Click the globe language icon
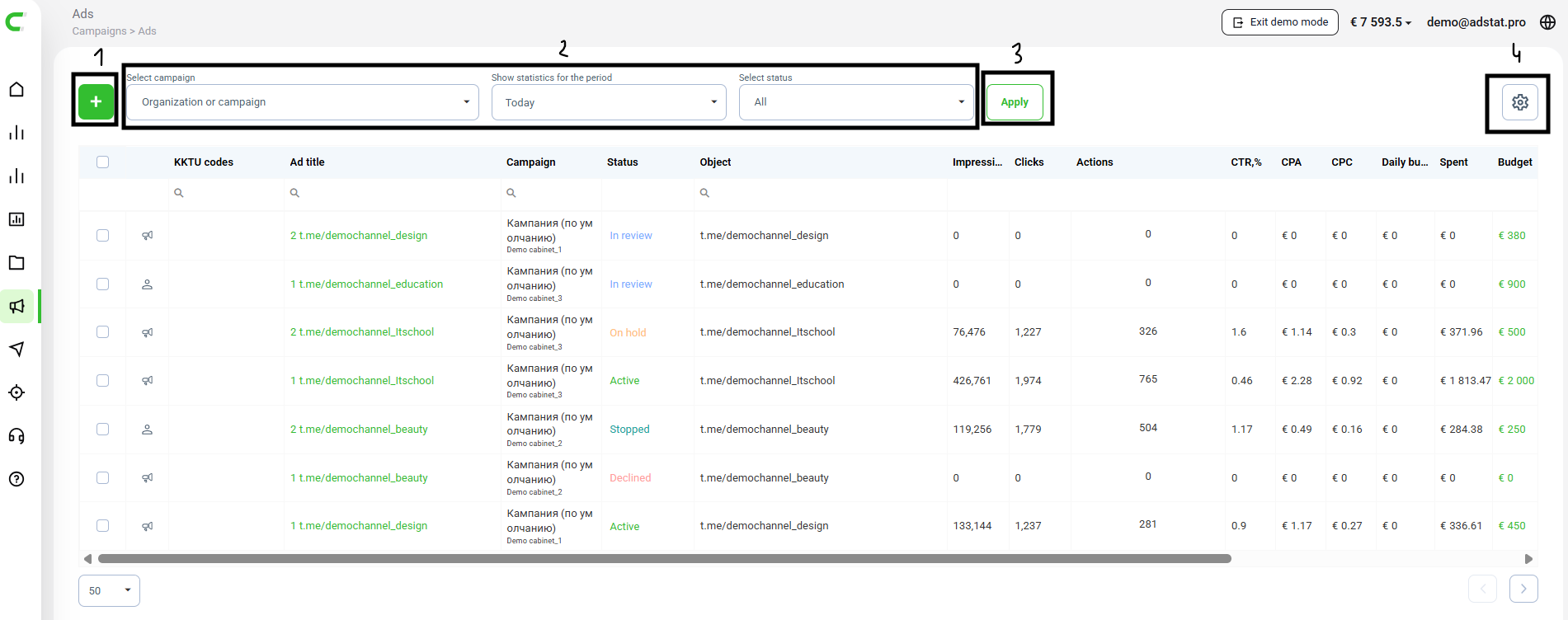 1548,22
